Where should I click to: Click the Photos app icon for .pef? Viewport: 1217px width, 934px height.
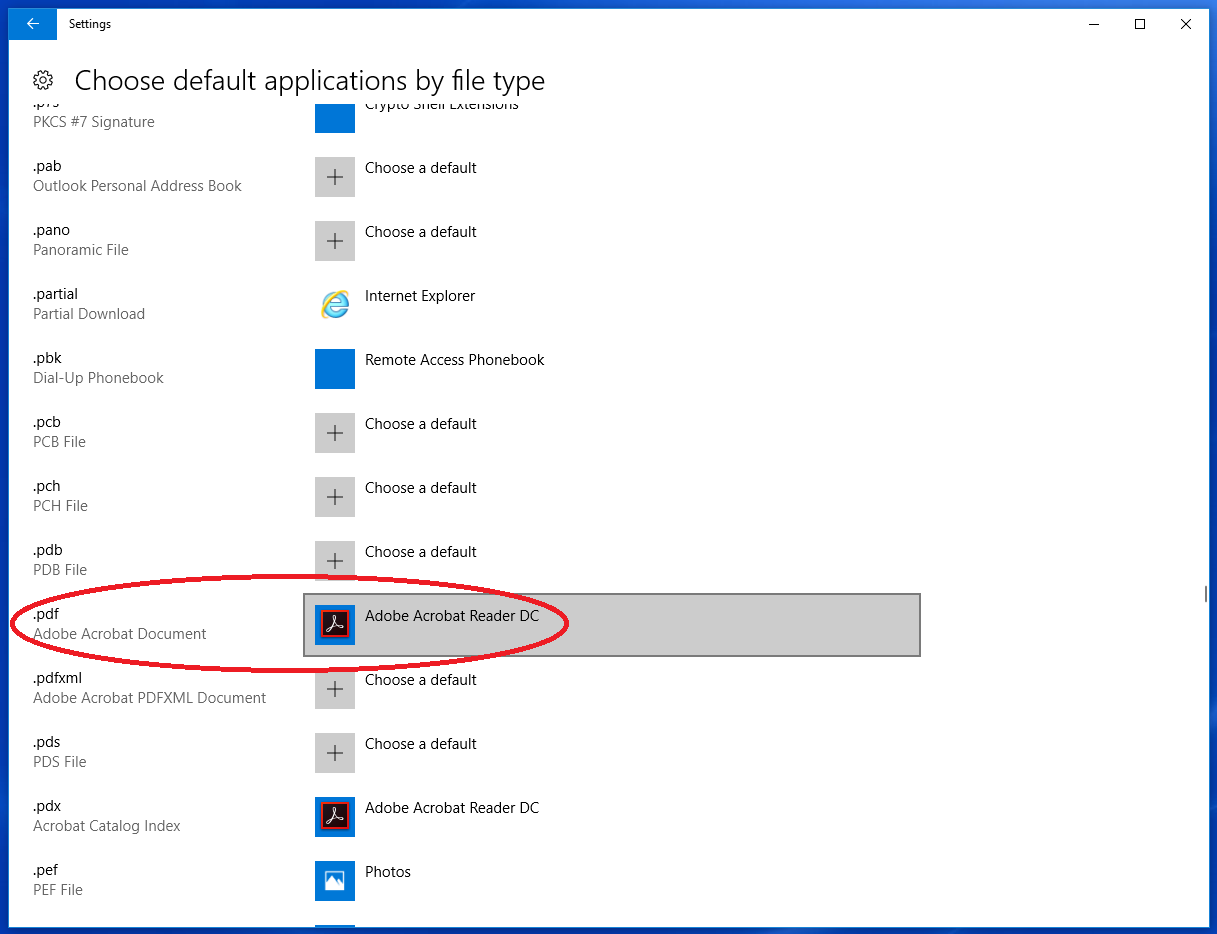[335, 881]
